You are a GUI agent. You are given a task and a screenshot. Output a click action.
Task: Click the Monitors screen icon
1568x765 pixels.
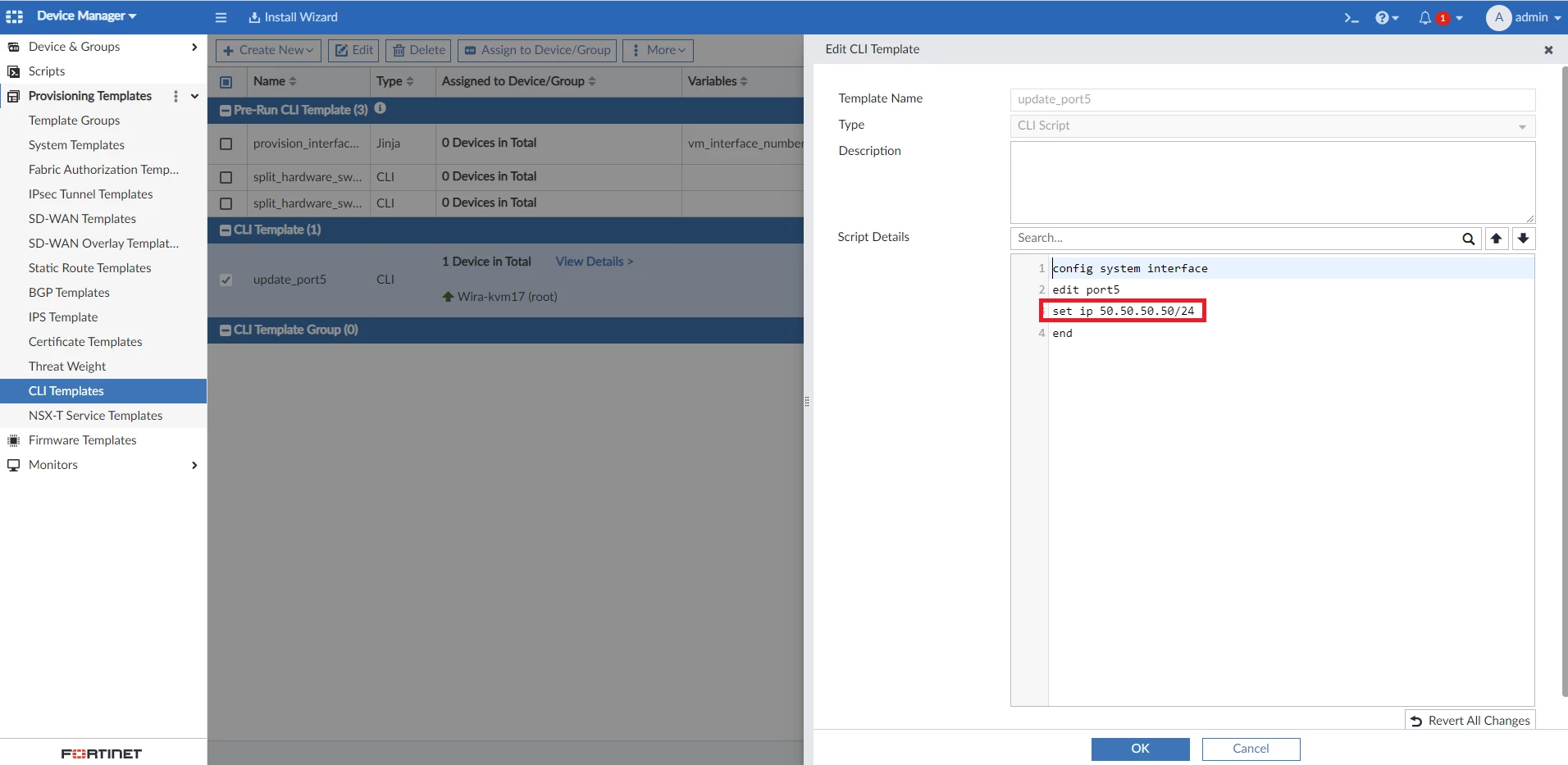pyautogui.click(x=14, y=465)
